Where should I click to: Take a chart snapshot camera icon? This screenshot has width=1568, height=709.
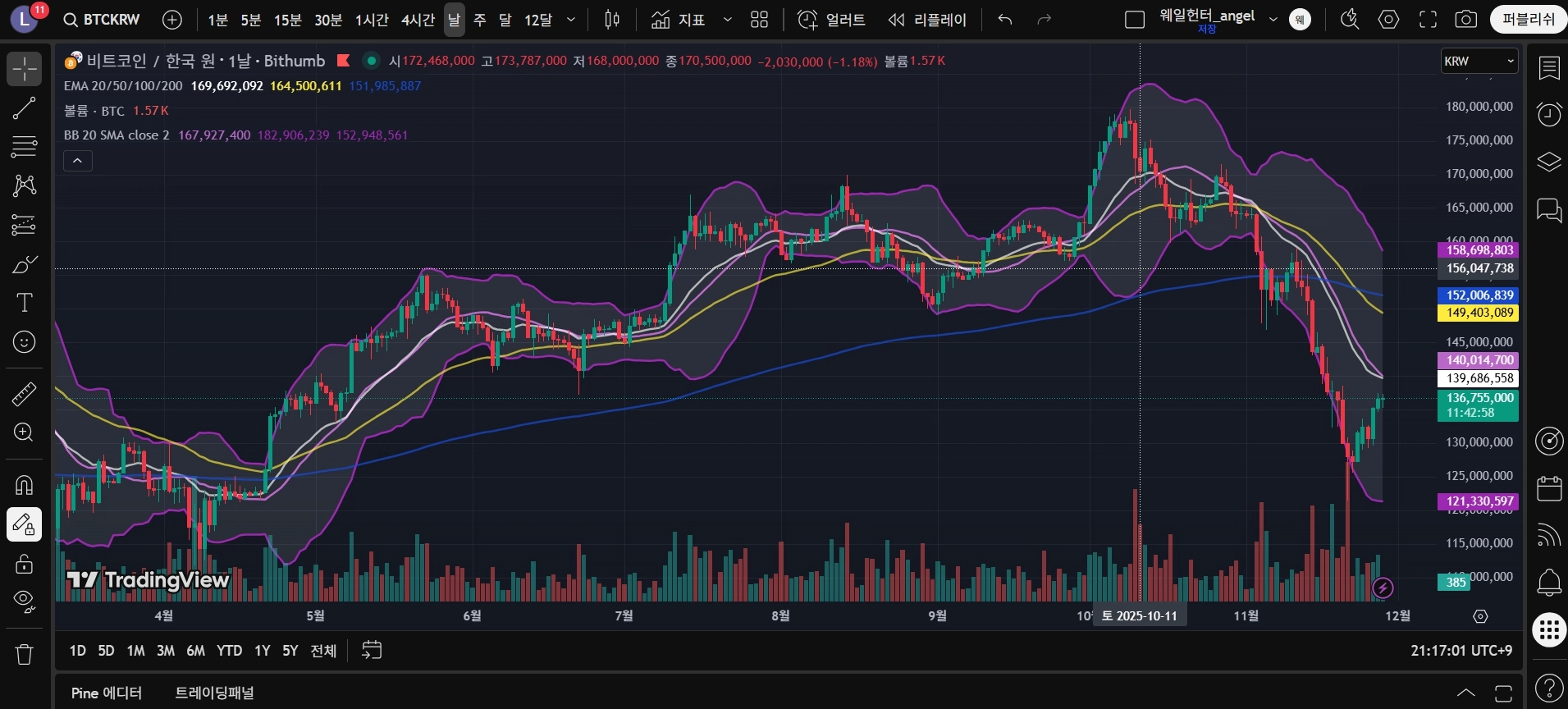click(1466, 20)
